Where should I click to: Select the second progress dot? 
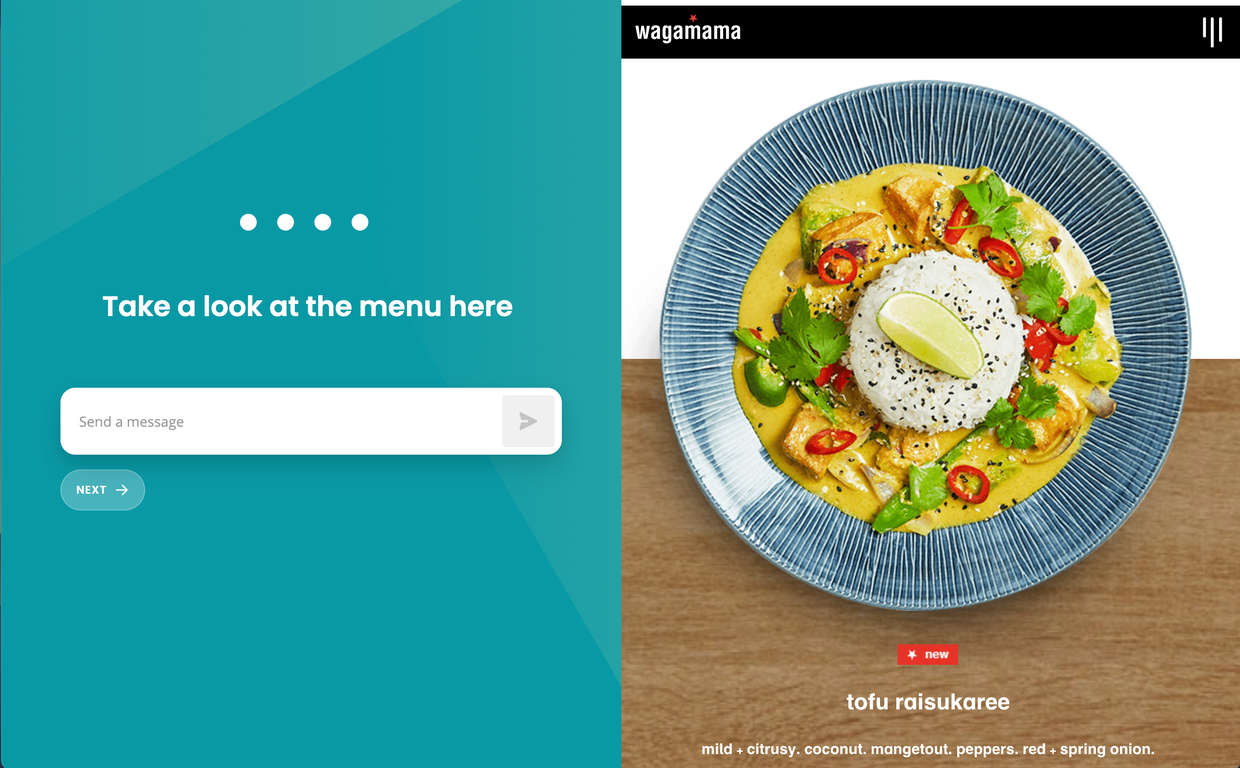[285, 222]
